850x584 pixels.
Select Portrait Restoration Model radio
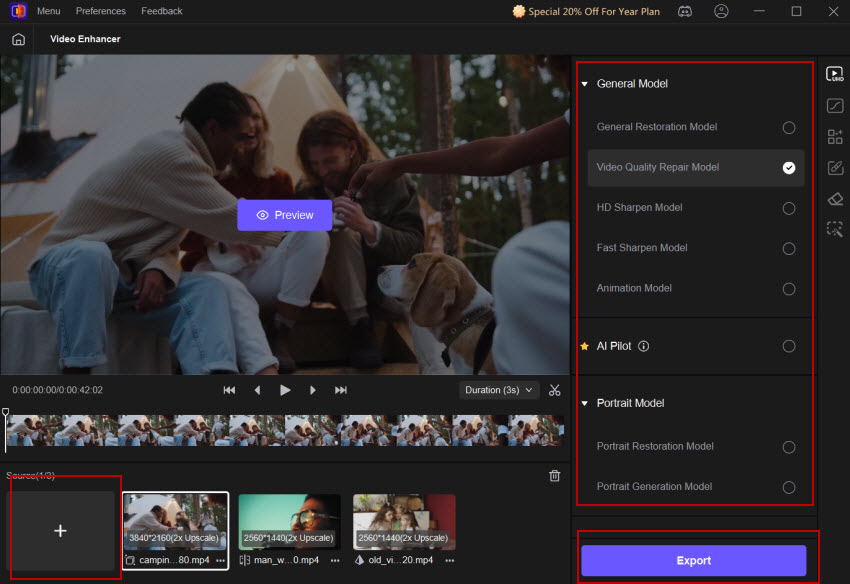[x=789, y=447]
